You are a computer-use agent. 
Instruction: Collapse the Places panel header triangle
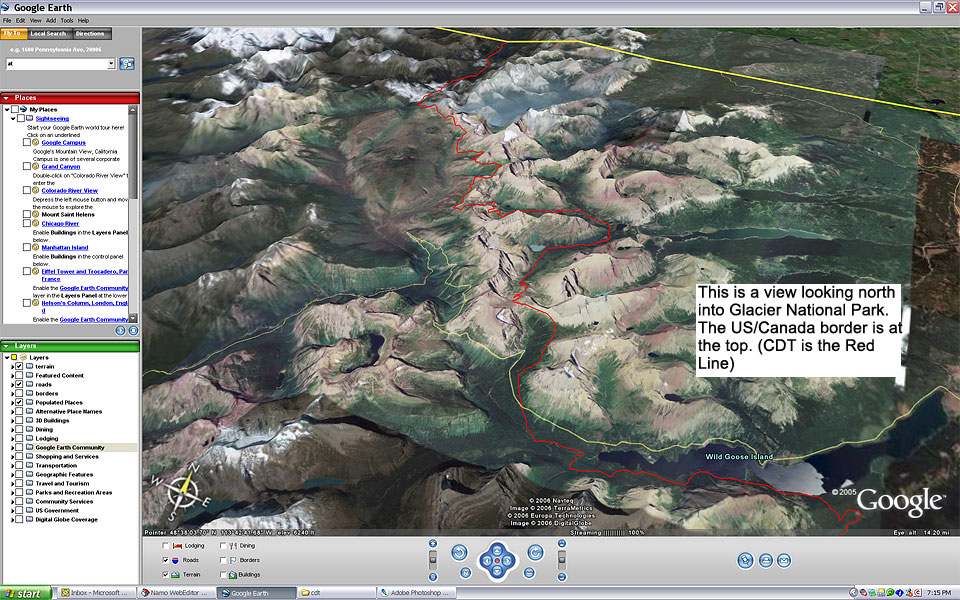(x=7, y=98)
